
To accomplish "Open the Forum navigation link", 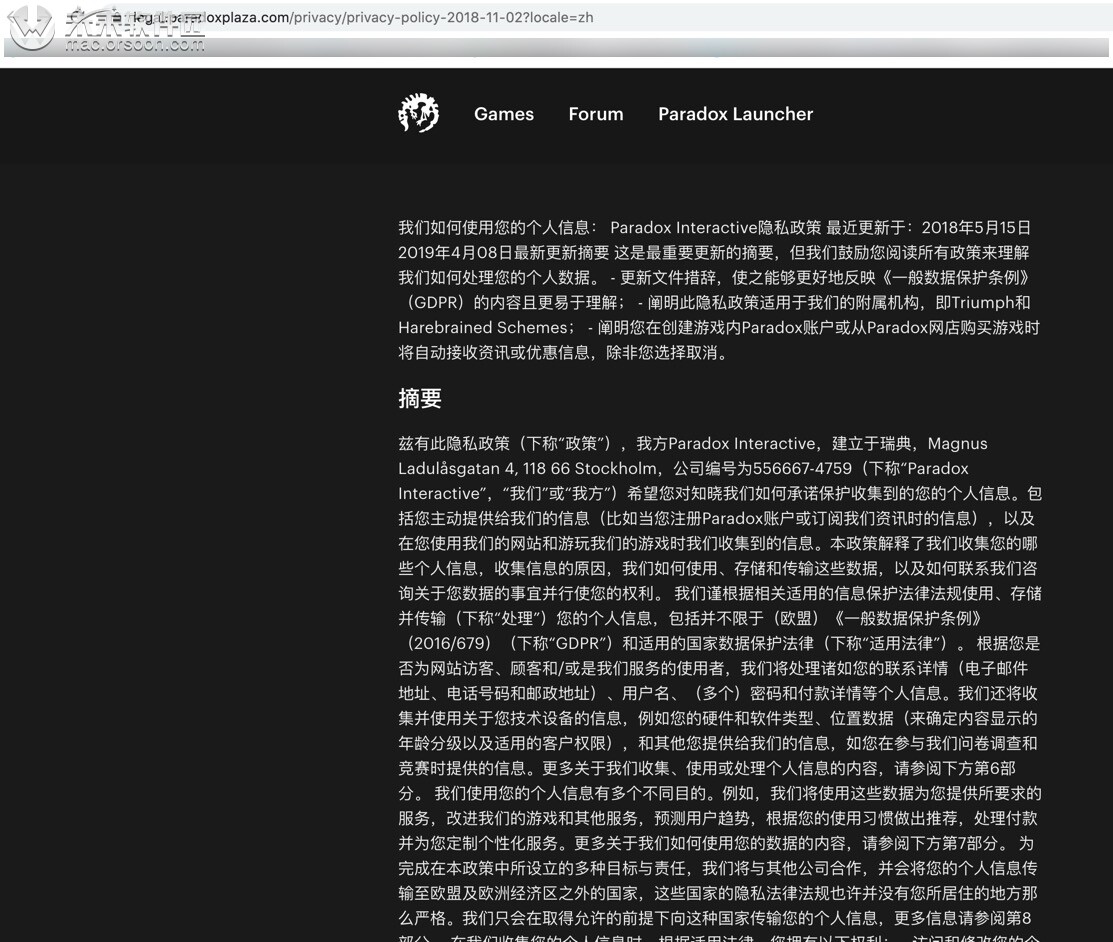I will (x=596, y=114).
